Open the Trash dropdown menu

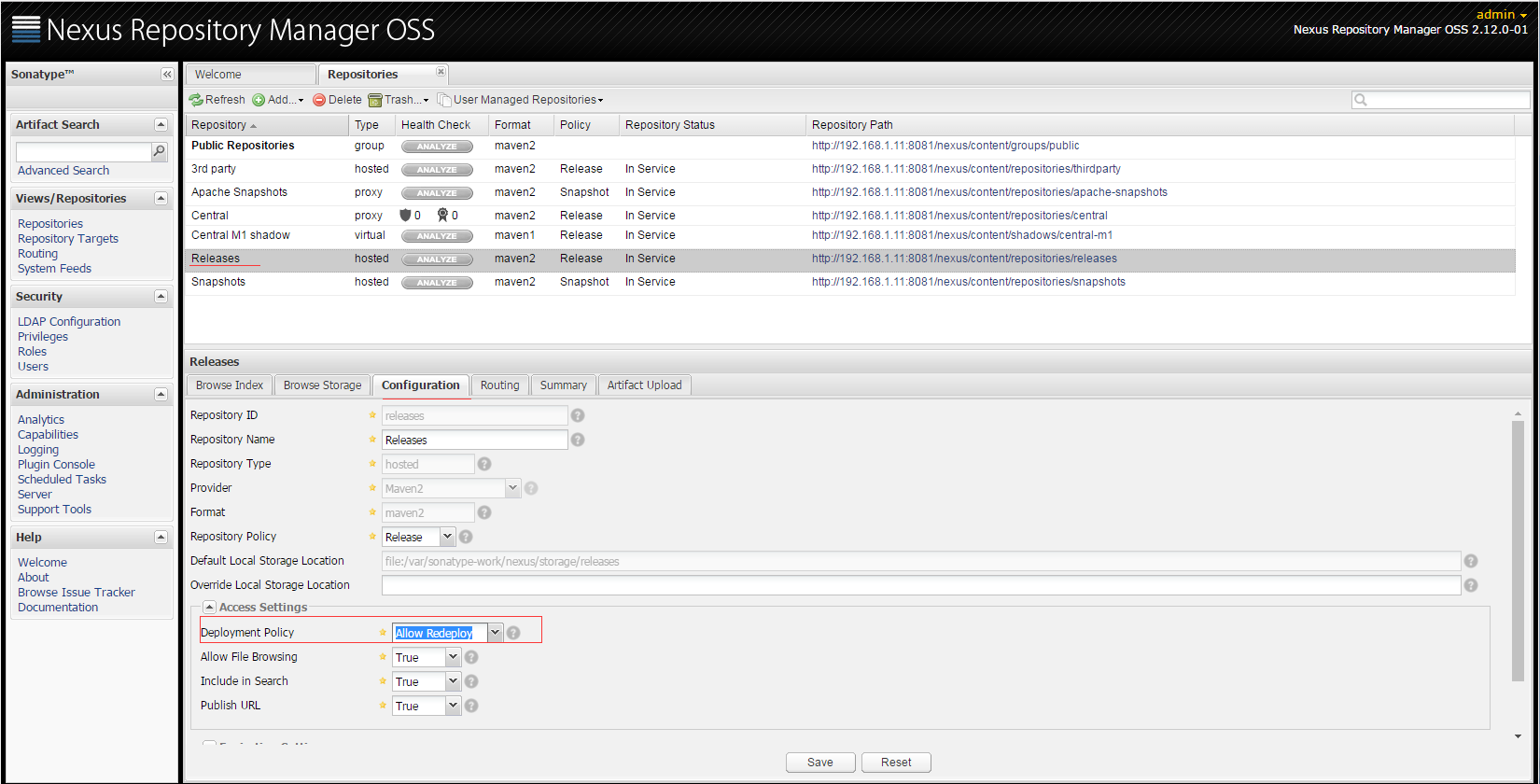pyautogui.click(x=399, y=100)
